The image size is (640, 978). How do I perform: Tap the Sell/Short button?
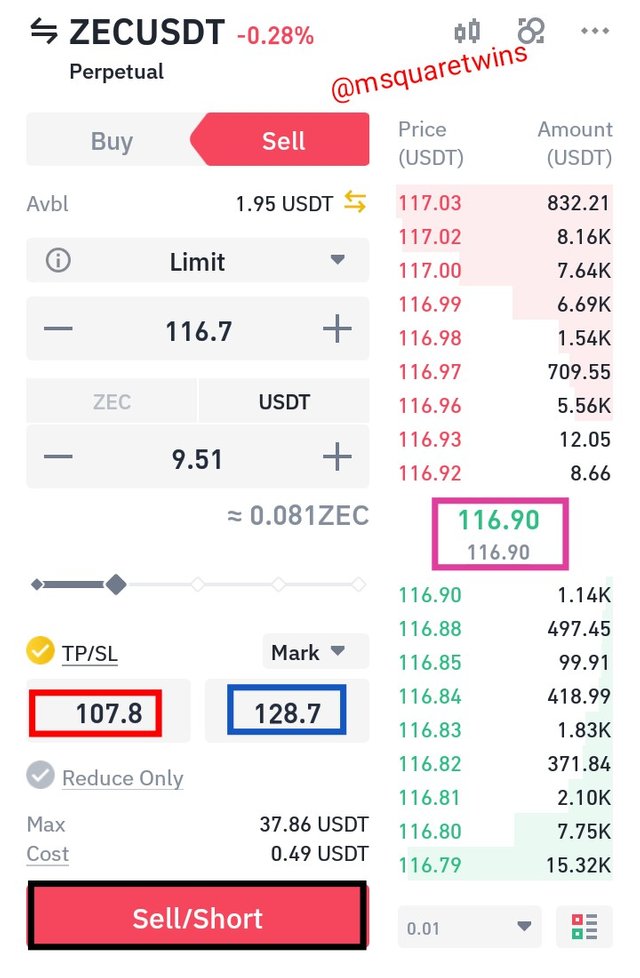(x=197, y=917)
